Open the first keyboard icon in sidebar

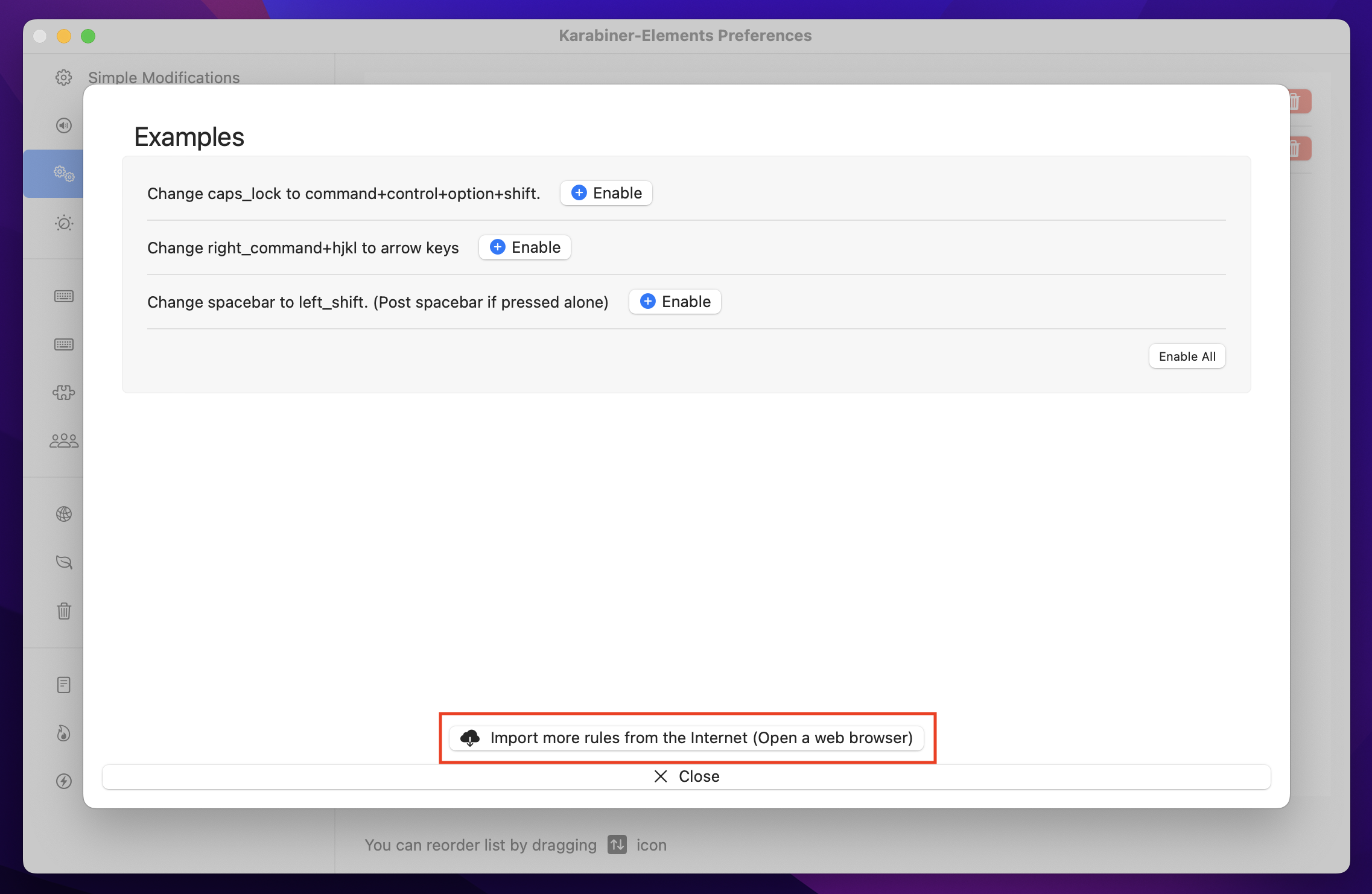click(64, 296)
